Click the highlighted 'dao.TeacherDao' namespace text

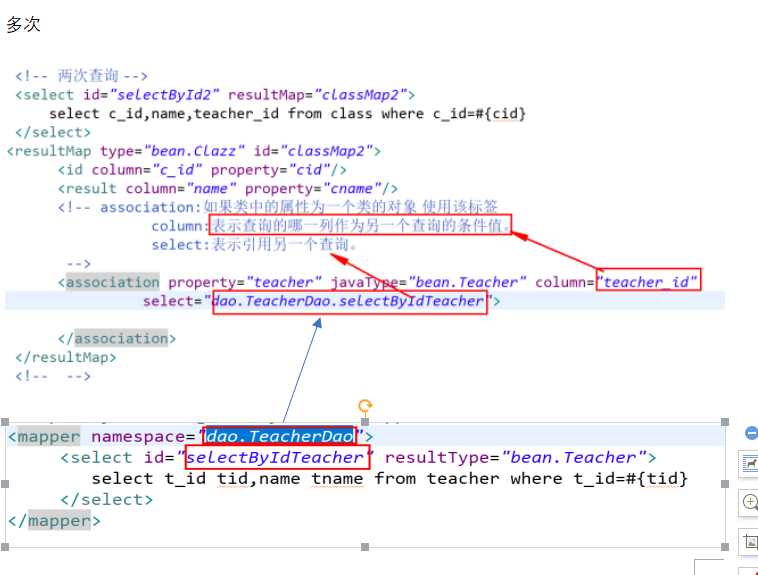coord(279,436)
